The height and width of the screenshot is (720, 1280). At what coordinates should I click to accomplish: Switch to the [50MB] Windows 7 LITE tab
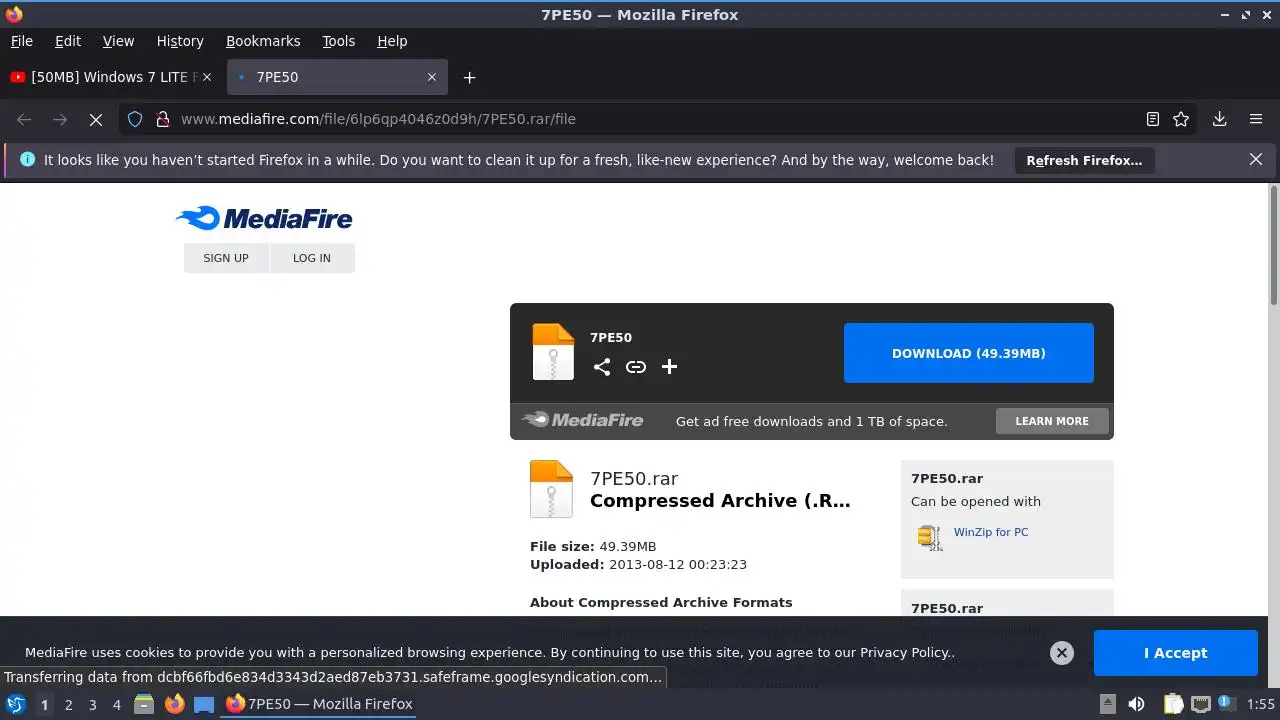tap(112, 77)
